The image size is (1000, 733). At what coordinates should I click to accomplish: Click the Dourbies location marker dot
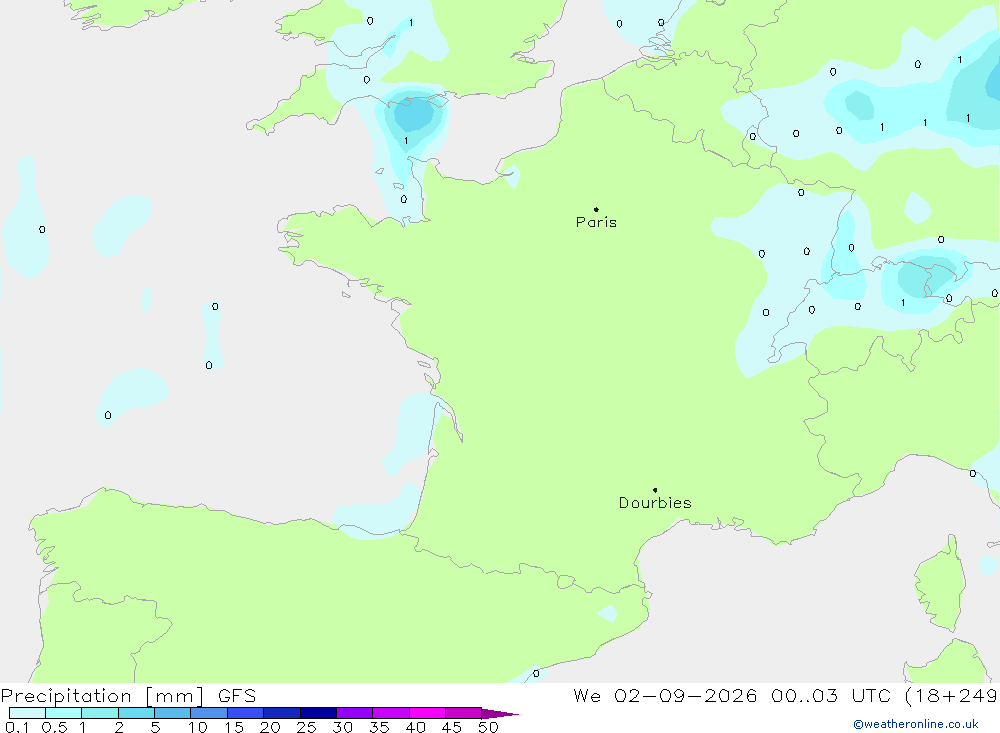(x=655, y=490)
